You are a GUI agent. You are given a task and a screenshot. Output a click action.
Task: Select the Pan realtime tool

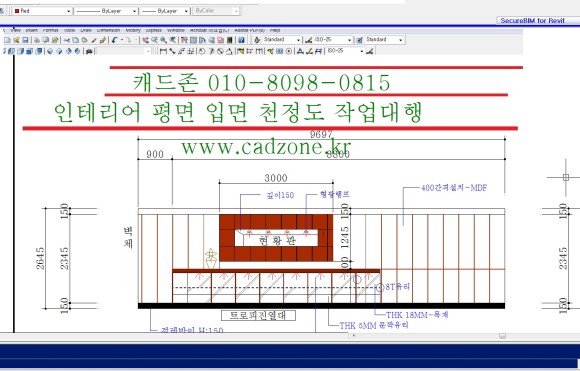pos(145,40)
